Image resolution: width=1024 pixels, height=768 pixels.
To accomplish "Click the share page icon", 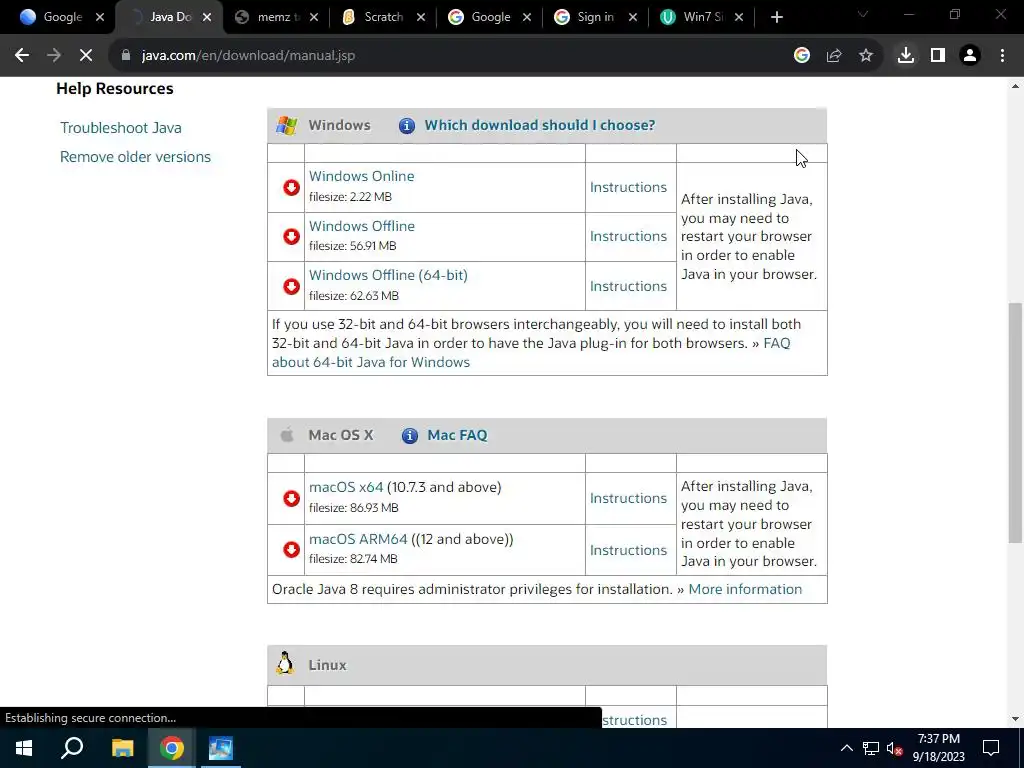I will coord(834,56).
